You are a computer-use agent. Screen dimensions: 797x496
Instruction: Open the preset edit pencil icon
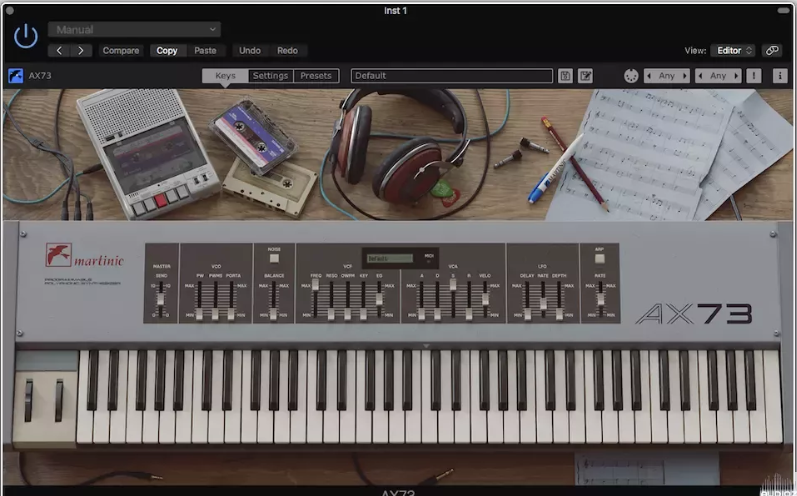click(x=586, y=76)
